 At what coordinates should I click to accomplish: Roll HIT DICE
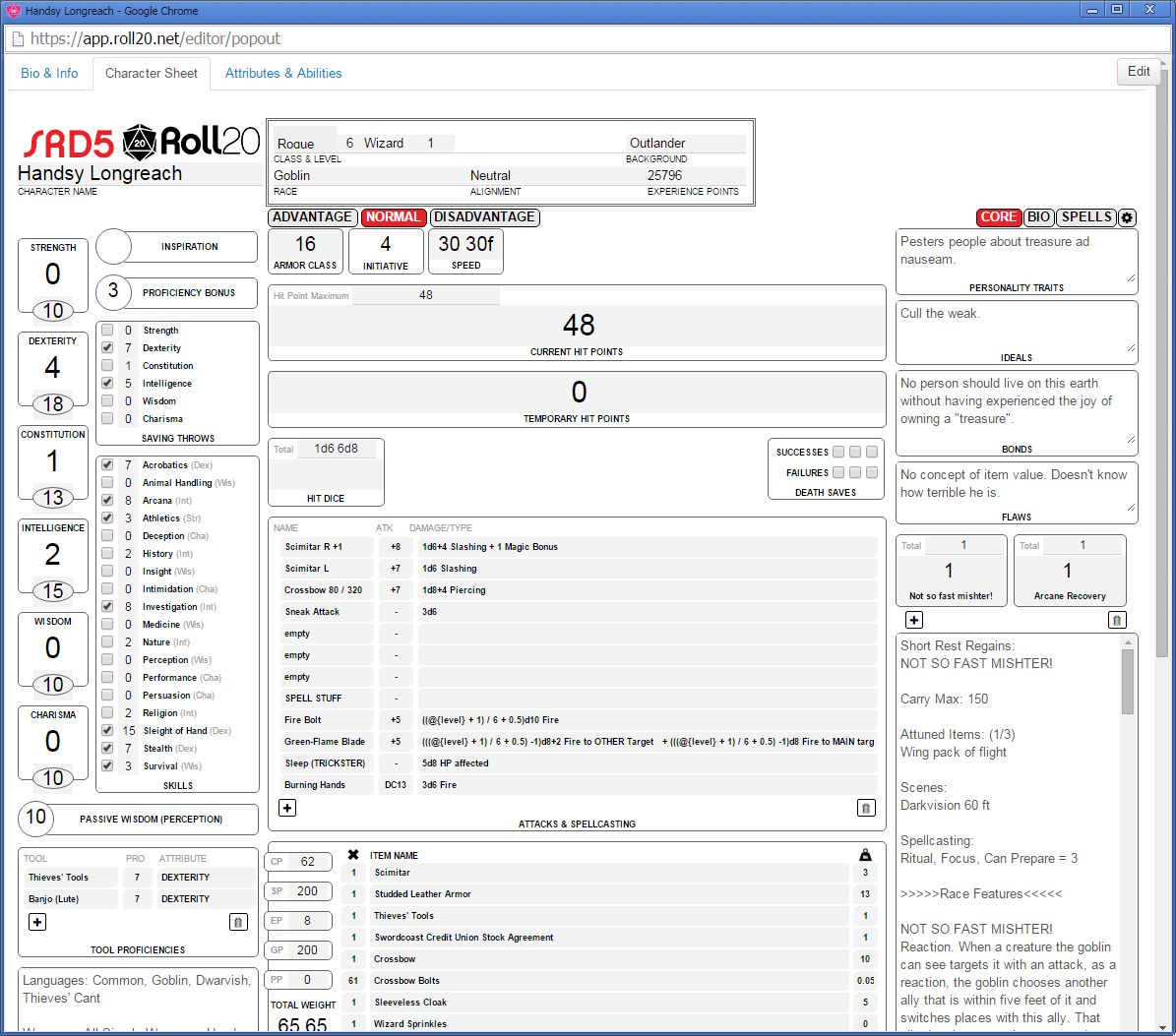coord(326,499)
